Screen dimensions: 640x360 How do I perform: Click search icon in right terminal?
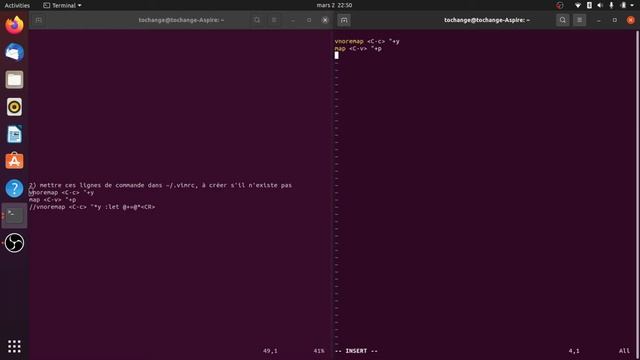(562, 20)
